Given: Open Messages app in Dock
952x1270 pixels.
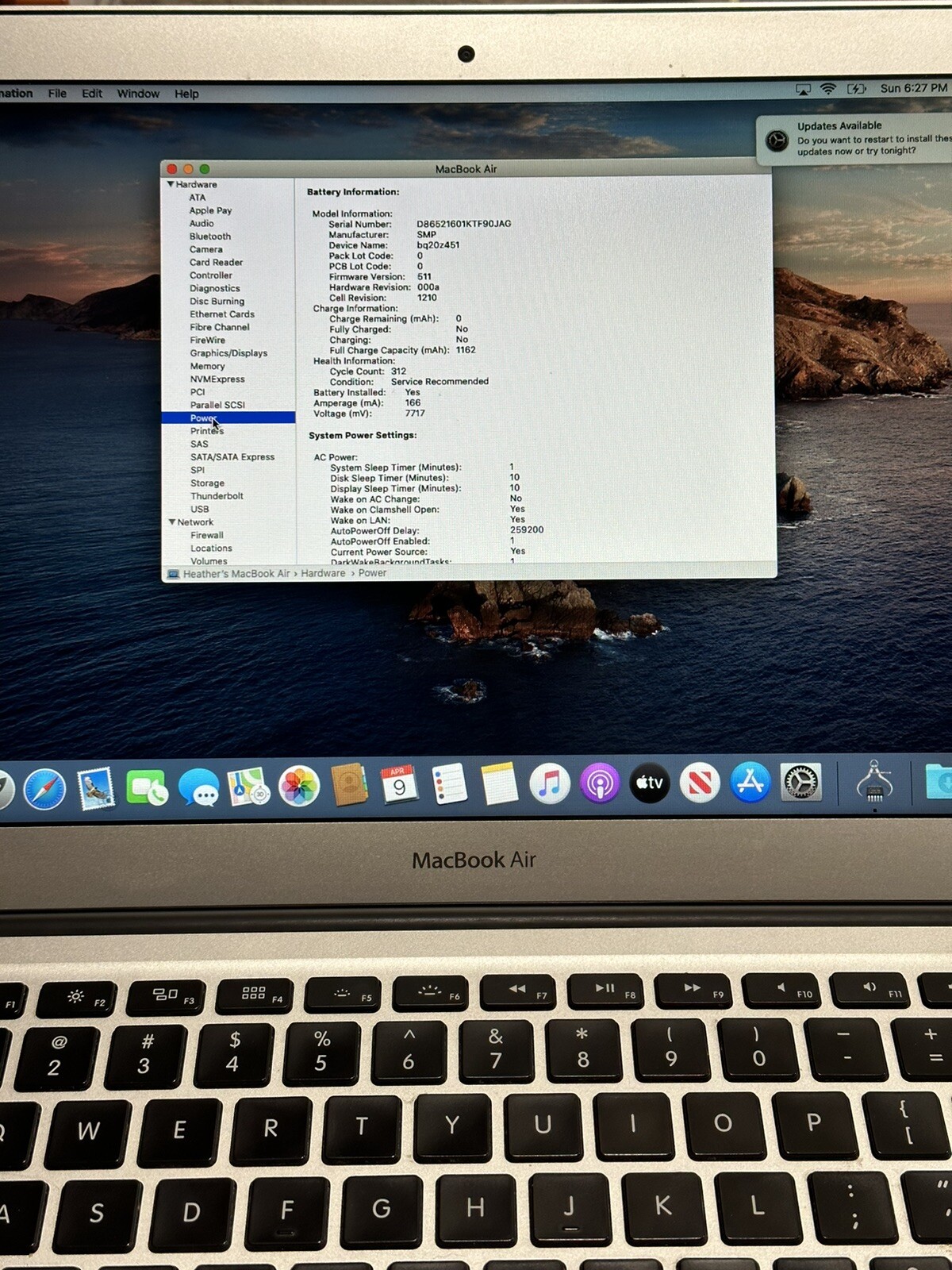Looking at the screenshot, I should pyautogui.click(x=198, y=787).
